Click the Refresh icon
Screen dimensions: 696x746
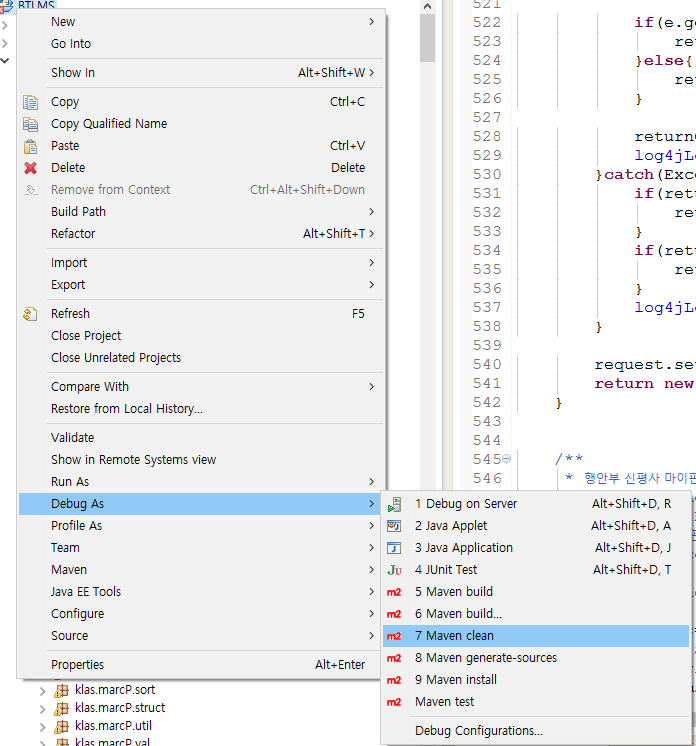pyautogui.click(x=30, y=314)
